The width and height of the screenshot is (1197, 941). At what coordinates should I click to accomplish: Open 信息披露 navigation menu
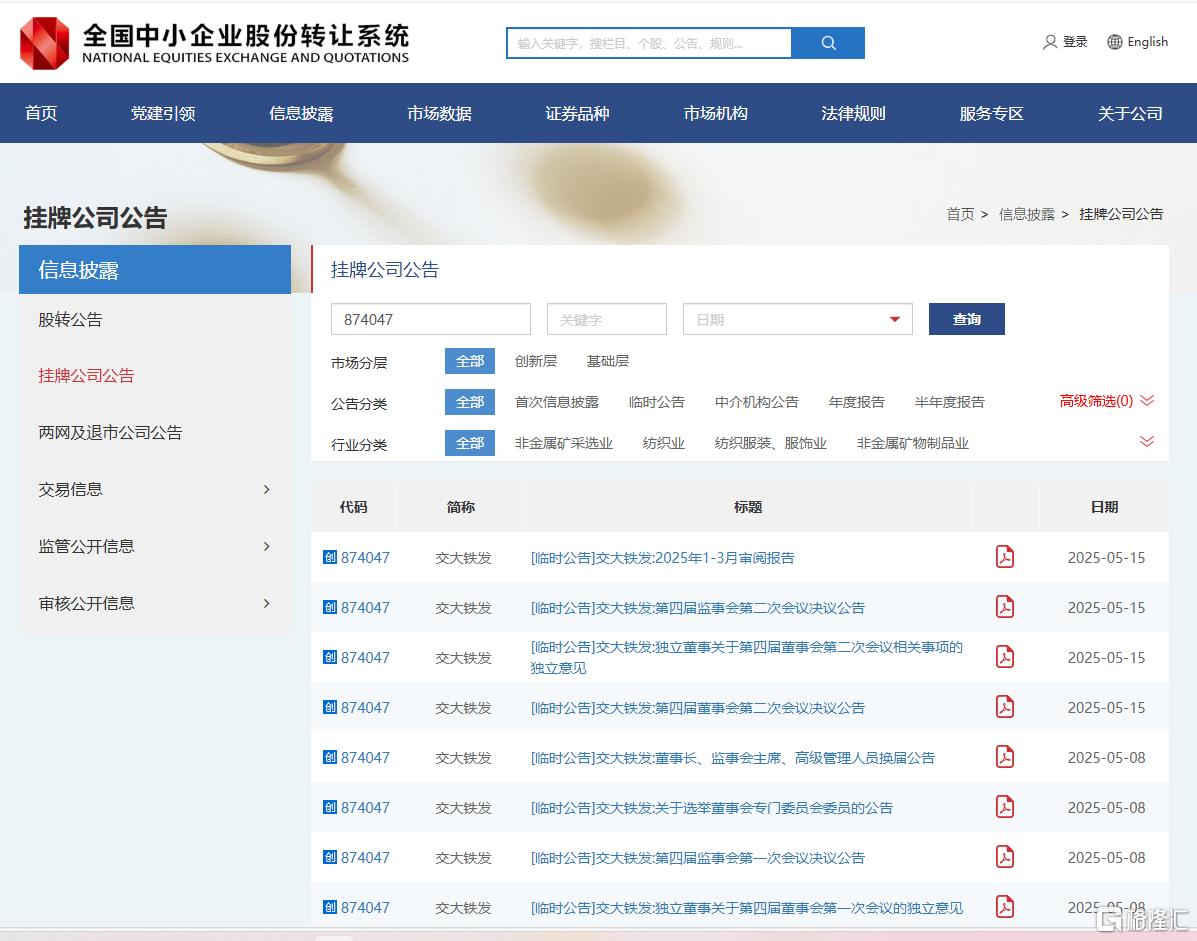pos(301,113)
